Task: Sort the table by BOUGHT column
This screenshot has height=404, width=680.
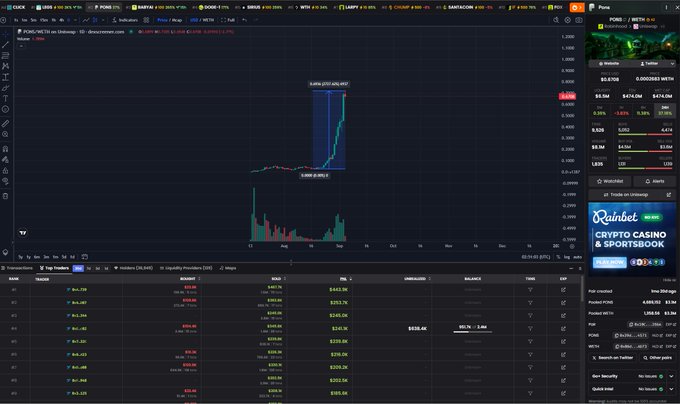Action: coord(190,279)
